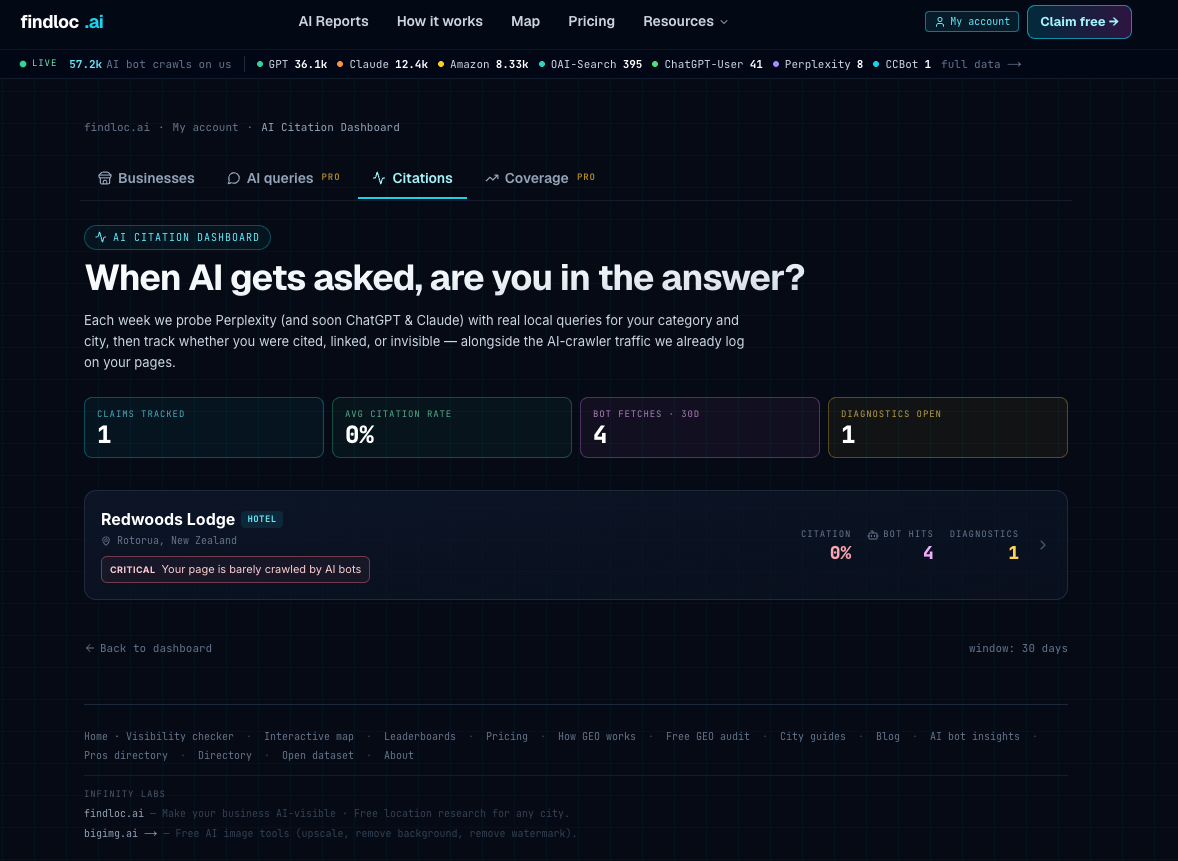Click the user icon in My account button
Screen dimensions: 1178x861
[x=939, y=22]
